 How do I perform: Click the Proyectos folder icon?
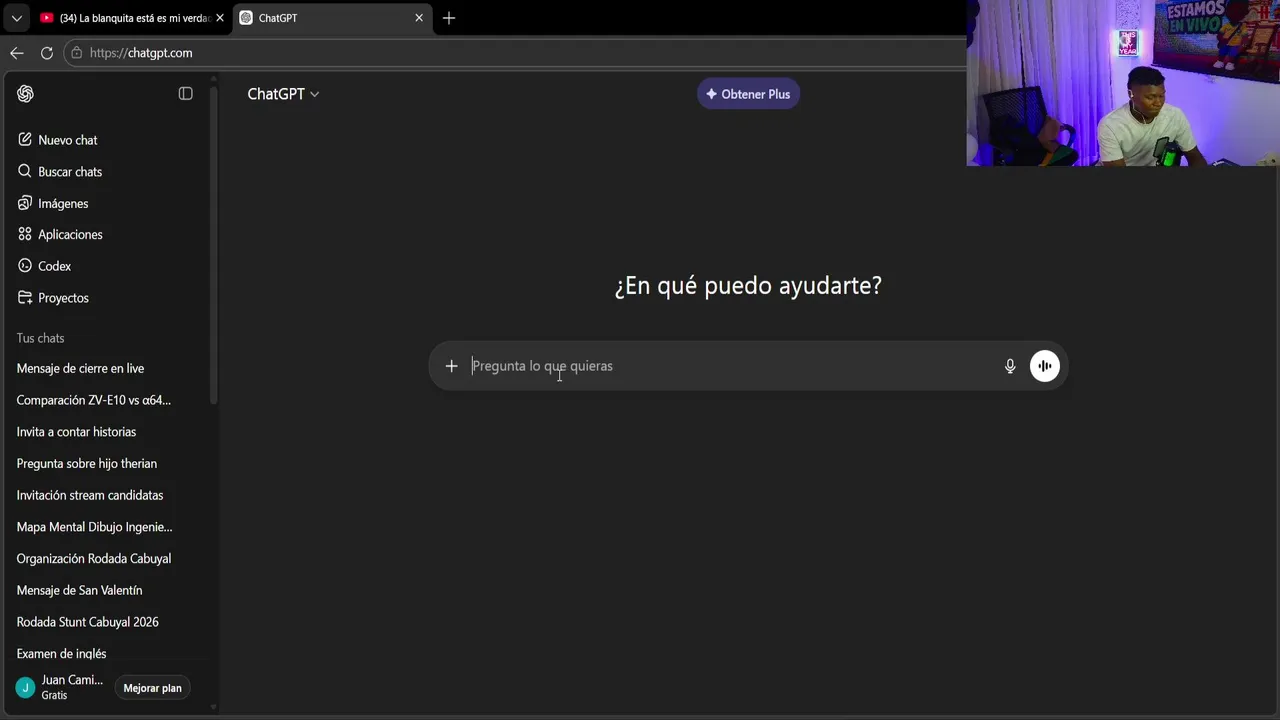tap(25, 298)
